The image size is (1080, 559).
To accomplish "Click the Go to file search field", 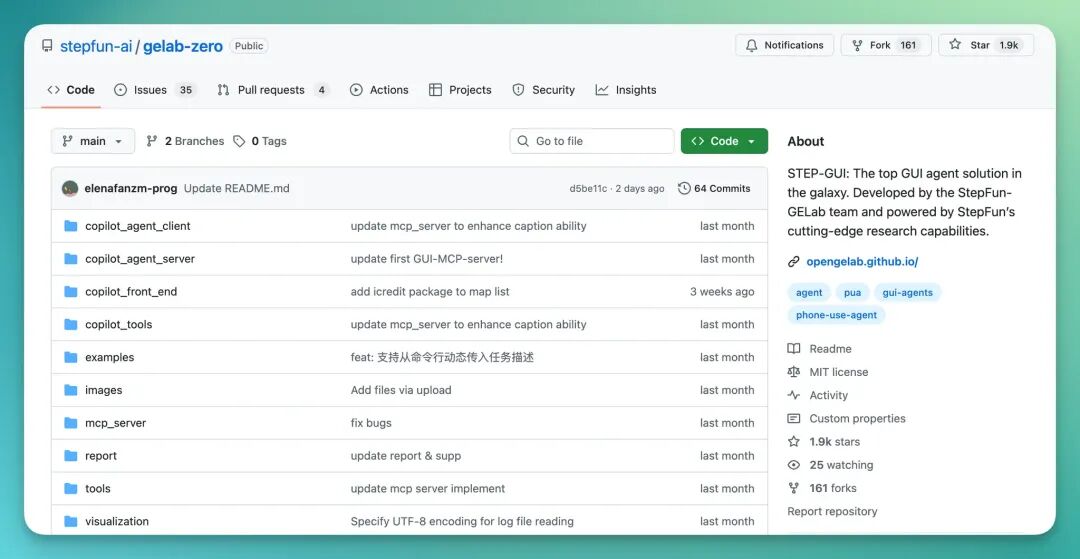I will 592,141.
